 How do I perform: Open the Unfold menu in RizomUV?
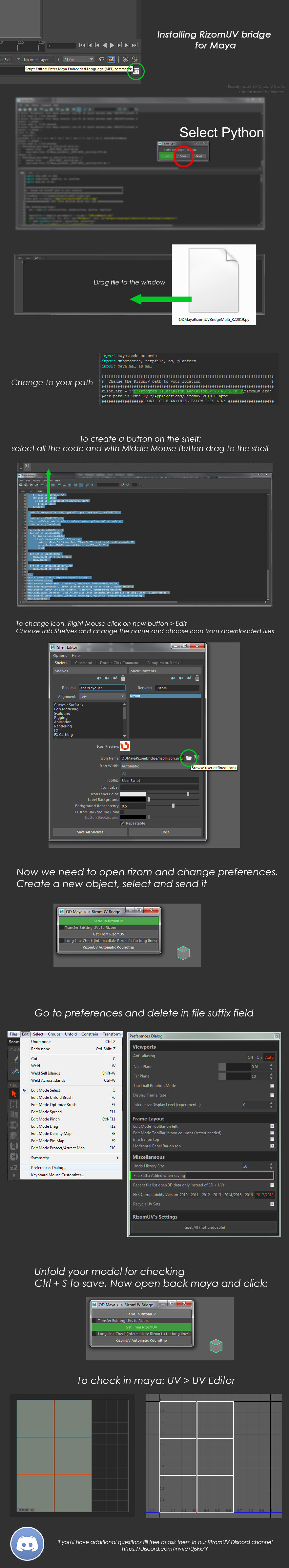pos(71,1034)
